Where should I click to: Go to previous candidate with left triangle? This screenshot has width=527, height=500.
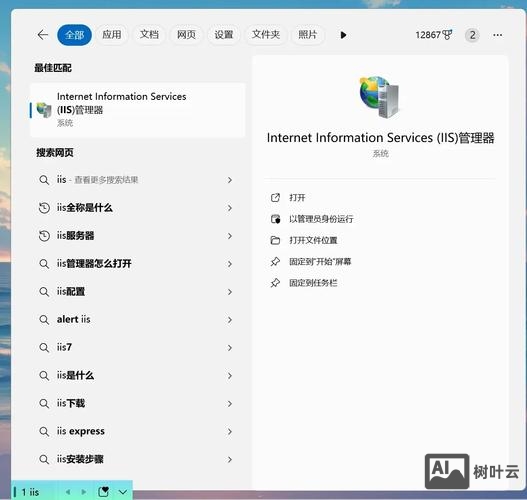[68, 492]
